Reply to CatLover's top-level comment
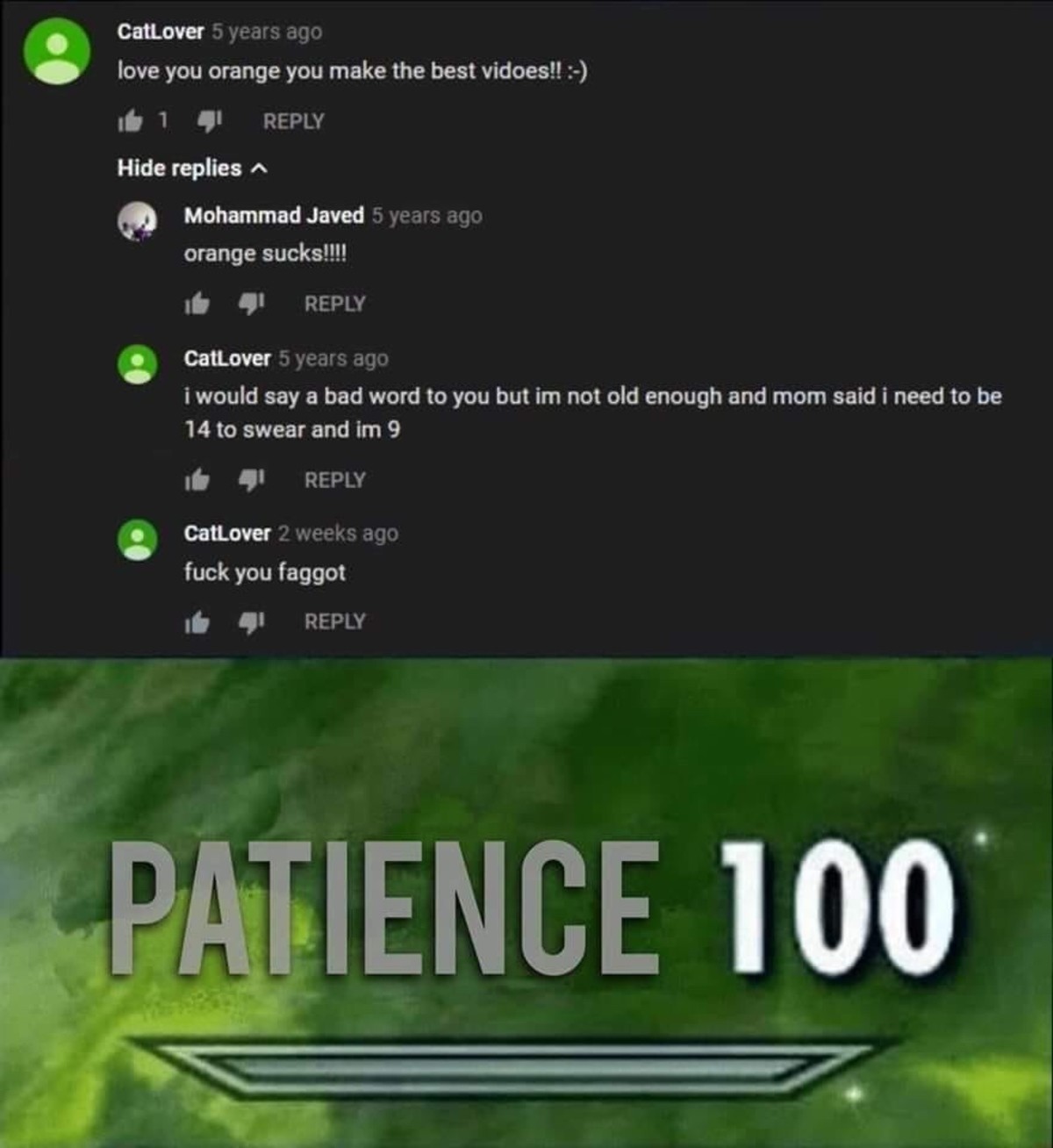The height and width of the screenshot is (1148, 1053). 294,121
